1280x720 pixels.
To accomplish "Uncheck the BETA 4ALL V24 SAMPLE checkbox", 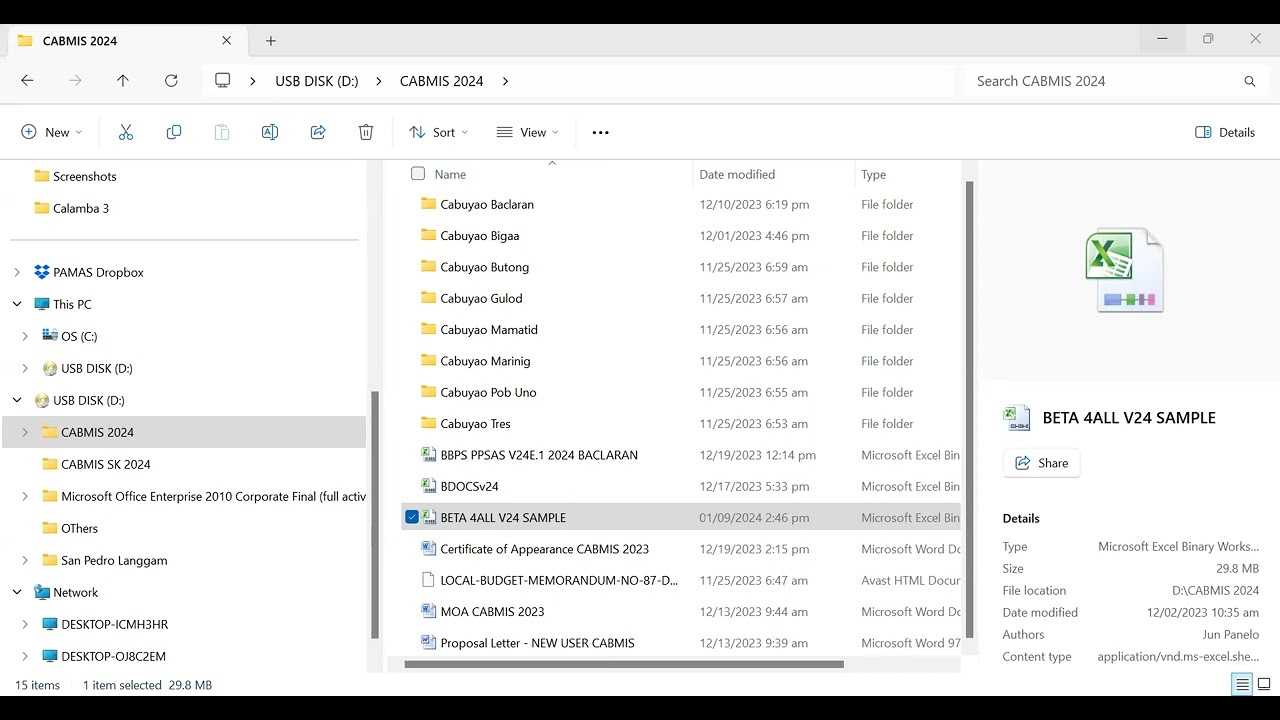I will [412, 517].
